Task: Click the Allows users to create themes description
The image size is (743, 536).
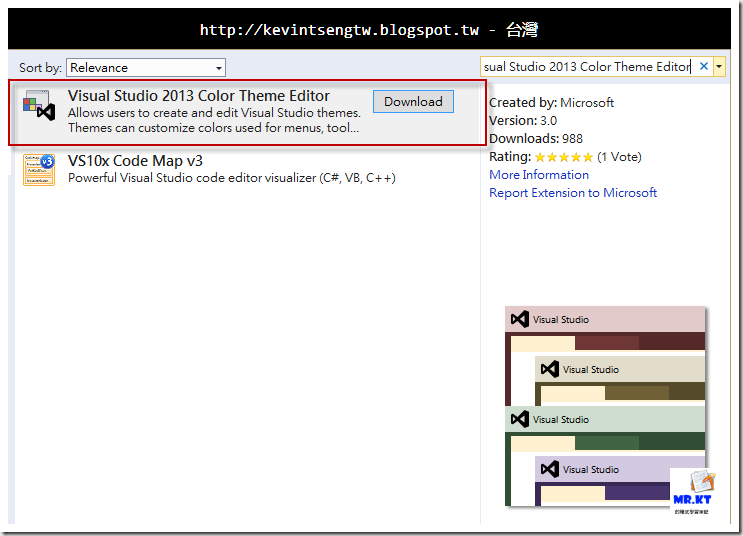Action: [214, 120]
